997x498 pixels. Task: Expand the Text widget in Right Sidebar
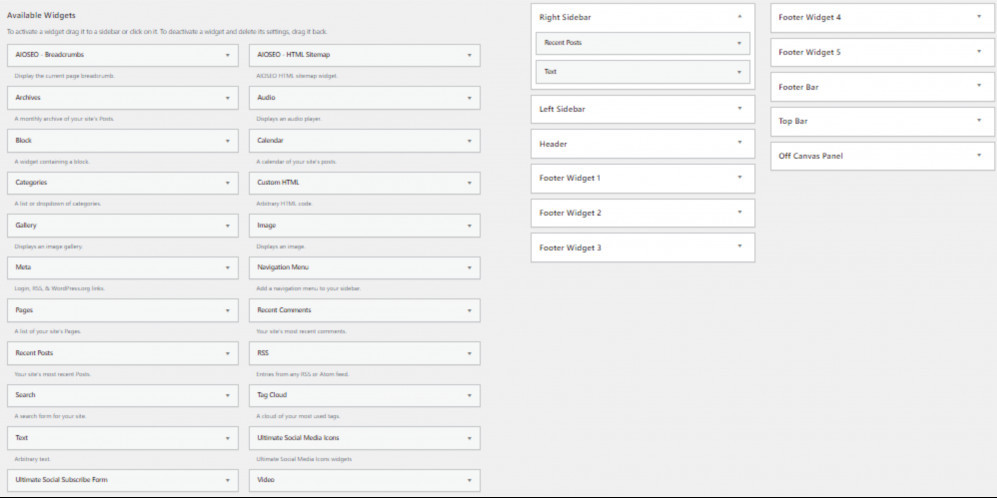(643, 72)
